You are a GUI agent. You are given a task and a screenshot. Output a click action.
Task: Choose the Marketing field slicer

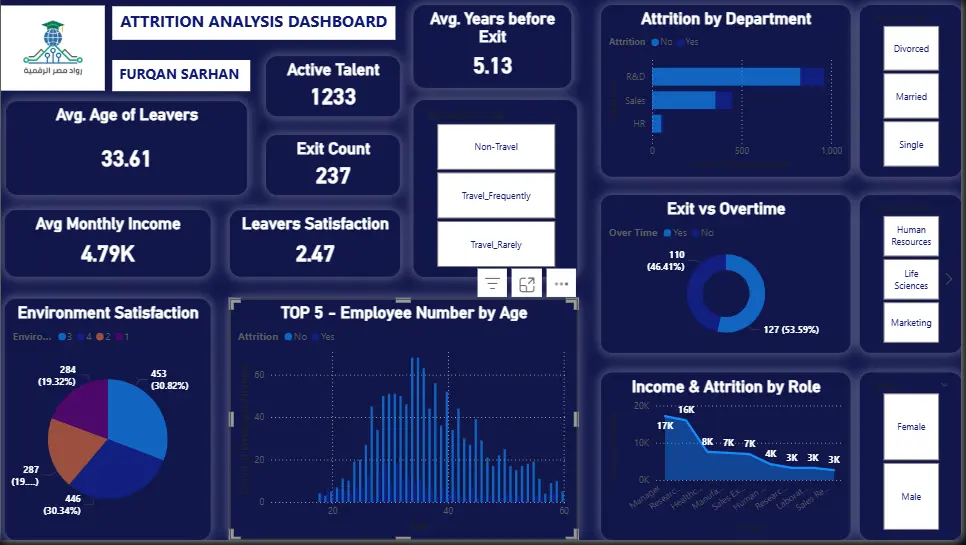pos(911,323)
